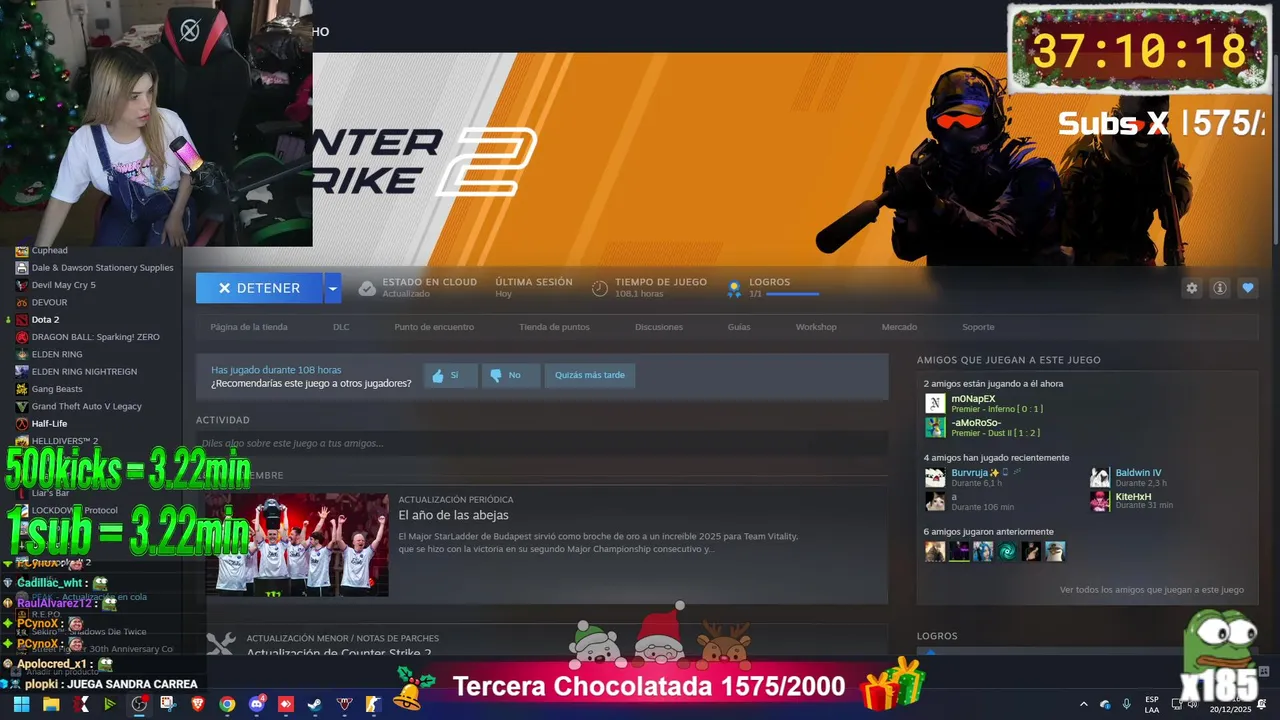Open El año de las abejas thumbnail

coord(297,545)
